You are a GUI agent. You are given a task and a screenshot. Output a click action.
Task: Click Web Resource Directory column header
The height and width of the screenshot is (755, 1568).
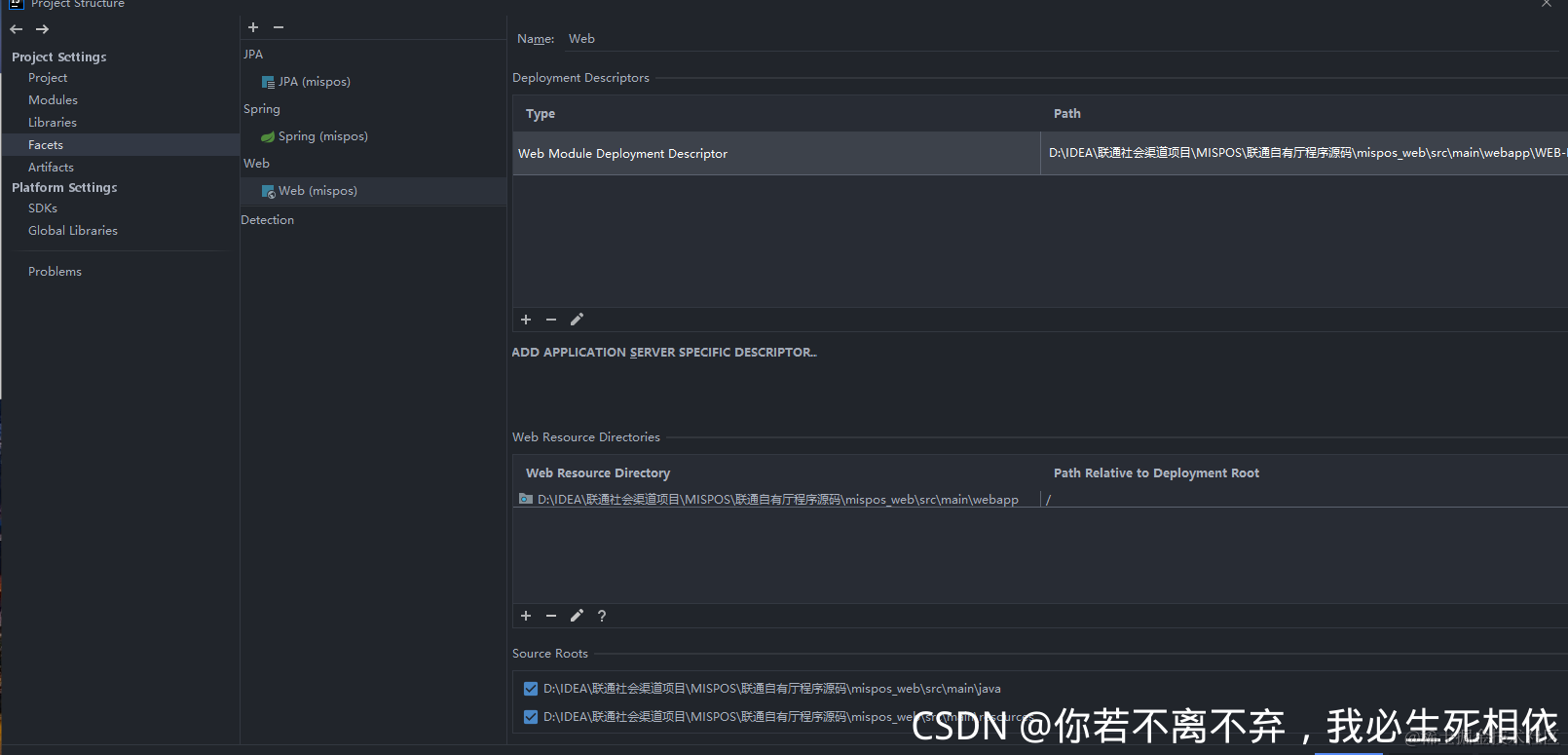[598, 473]
